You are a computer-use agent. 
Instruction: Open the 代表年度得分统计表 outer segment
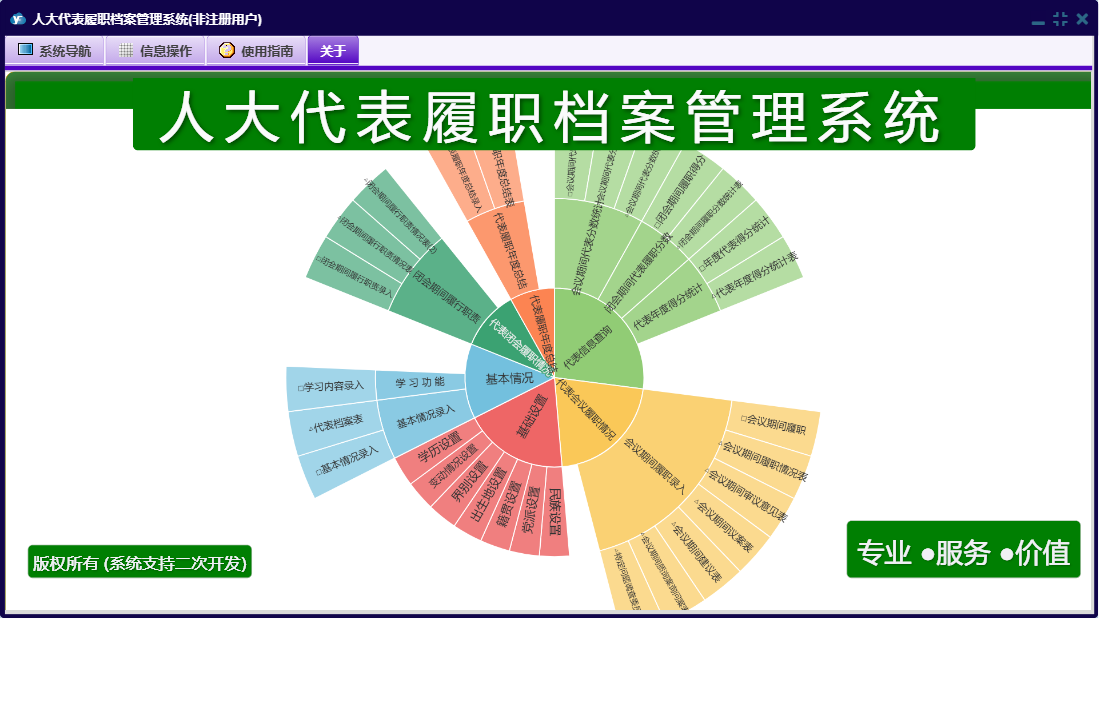(x=757, y=275)
